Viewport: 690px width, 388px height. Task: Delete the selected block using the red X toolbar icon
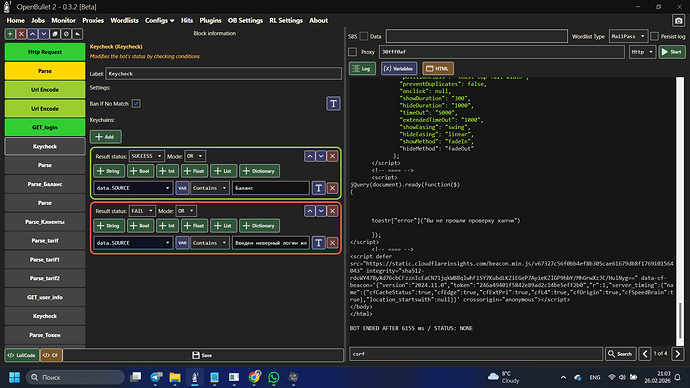pyautogui.click(x=21, y=34)
